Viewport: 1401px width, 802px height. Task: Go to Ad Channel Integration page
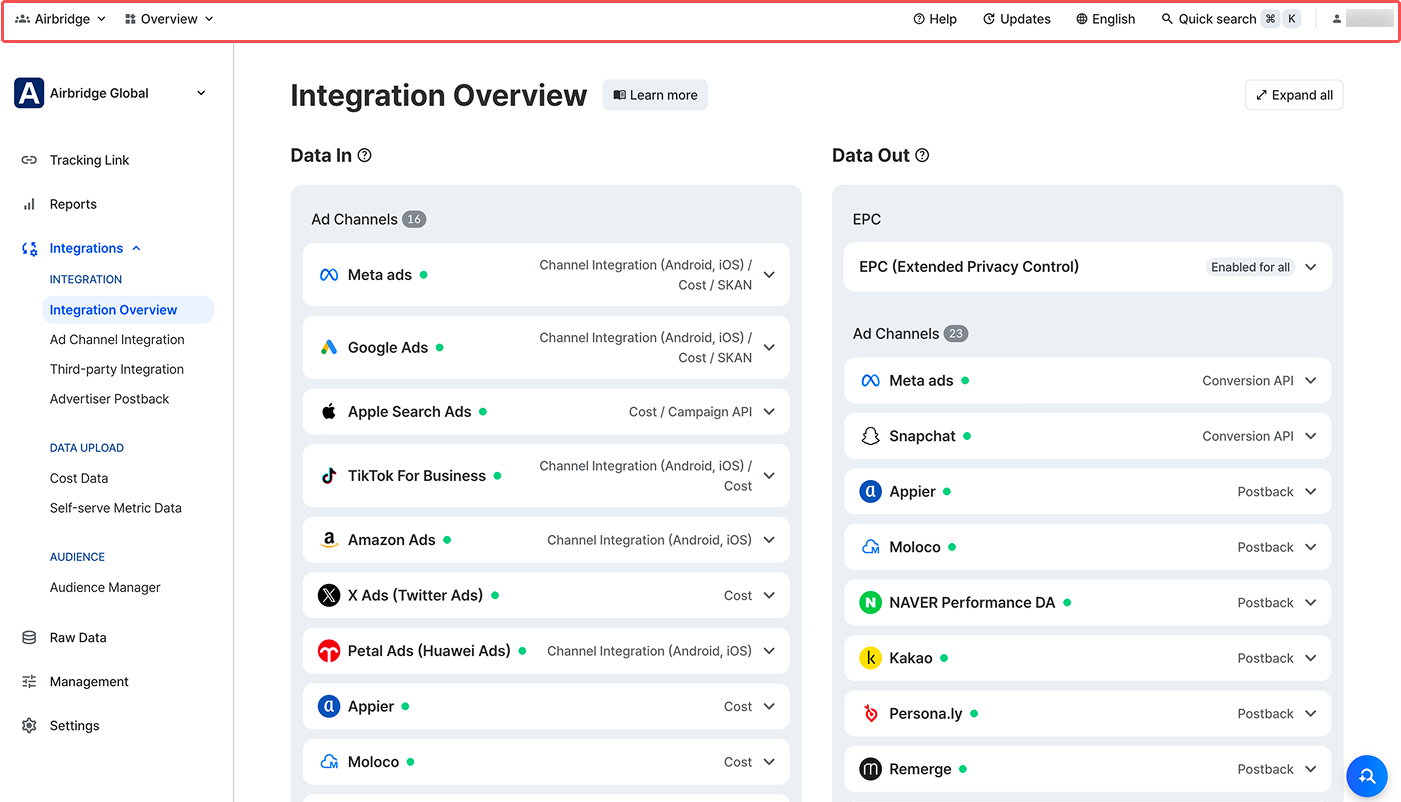pos(117,340)
